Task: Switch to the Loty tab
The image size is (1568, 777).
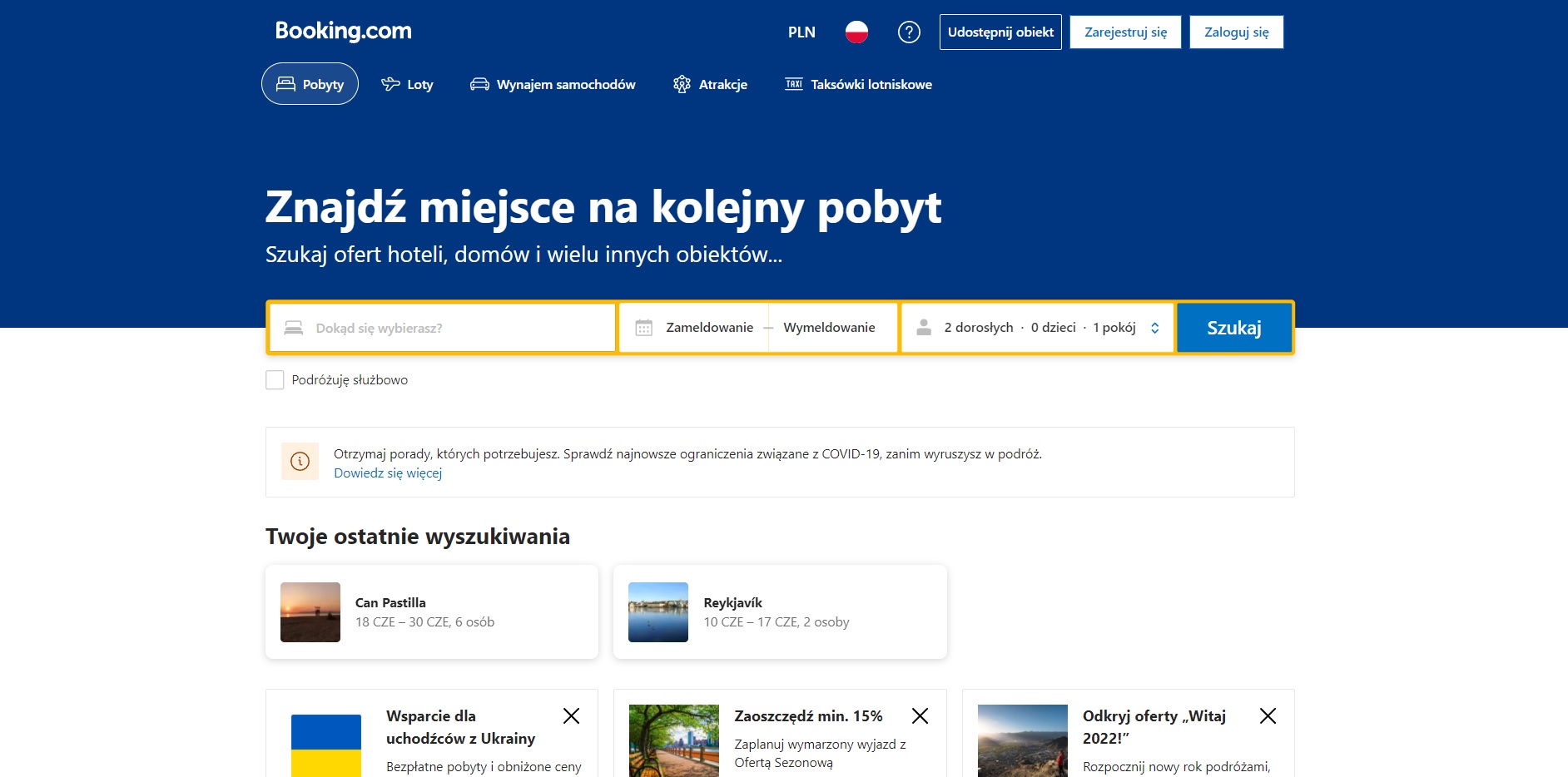Action: click(407, 84)
